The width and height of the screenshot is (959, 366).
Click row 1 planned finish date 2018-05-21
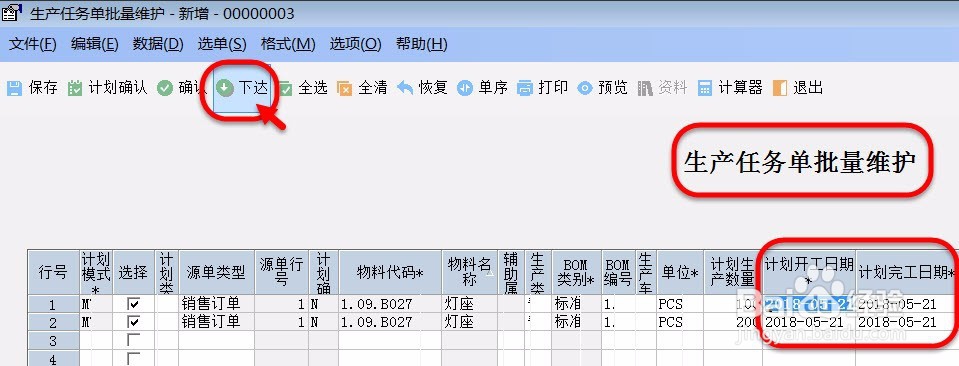tap(906, 304)
